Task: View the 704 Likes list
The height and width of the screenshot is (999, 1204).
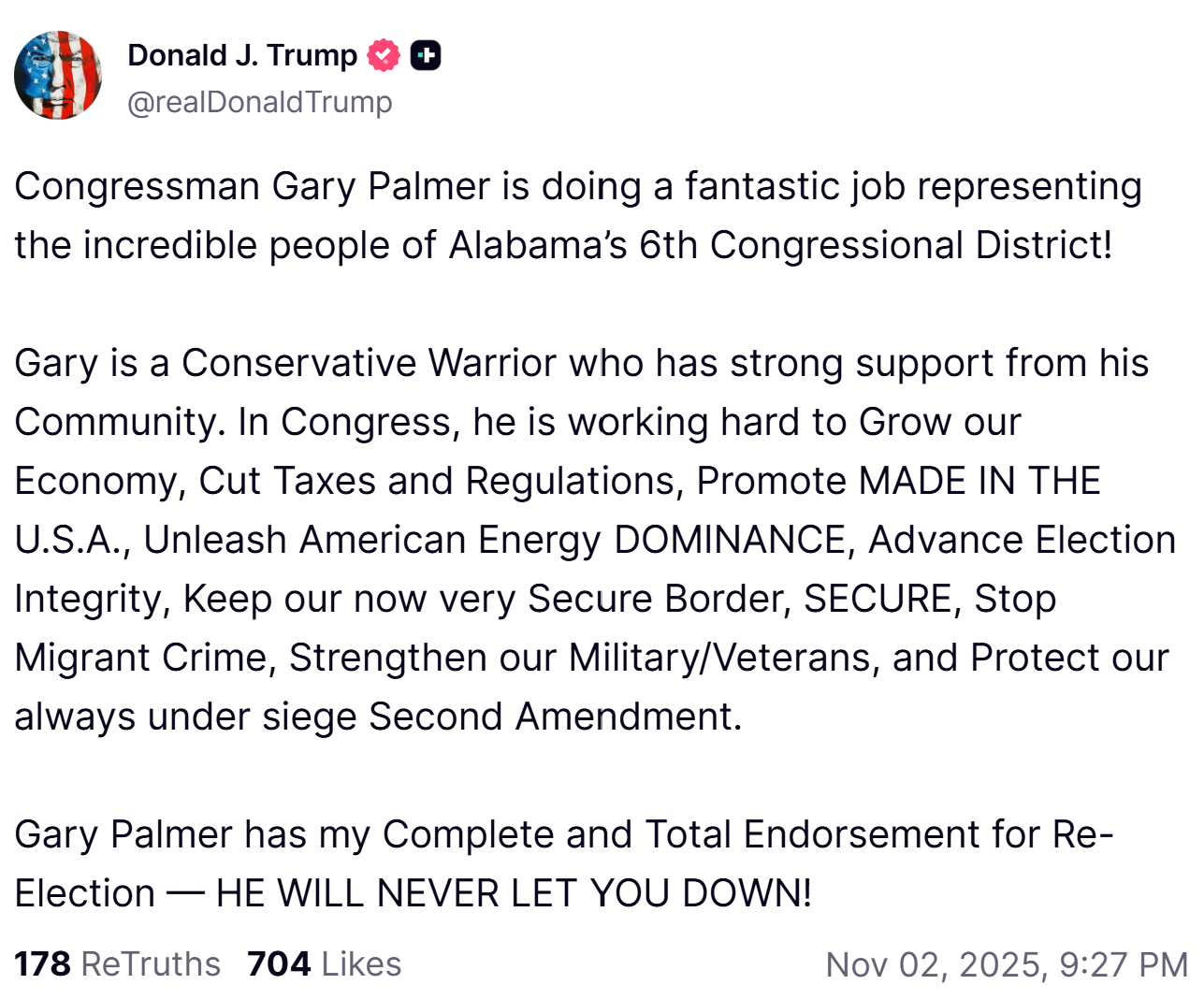Action: pyautogui.click(x=324, y=964)
